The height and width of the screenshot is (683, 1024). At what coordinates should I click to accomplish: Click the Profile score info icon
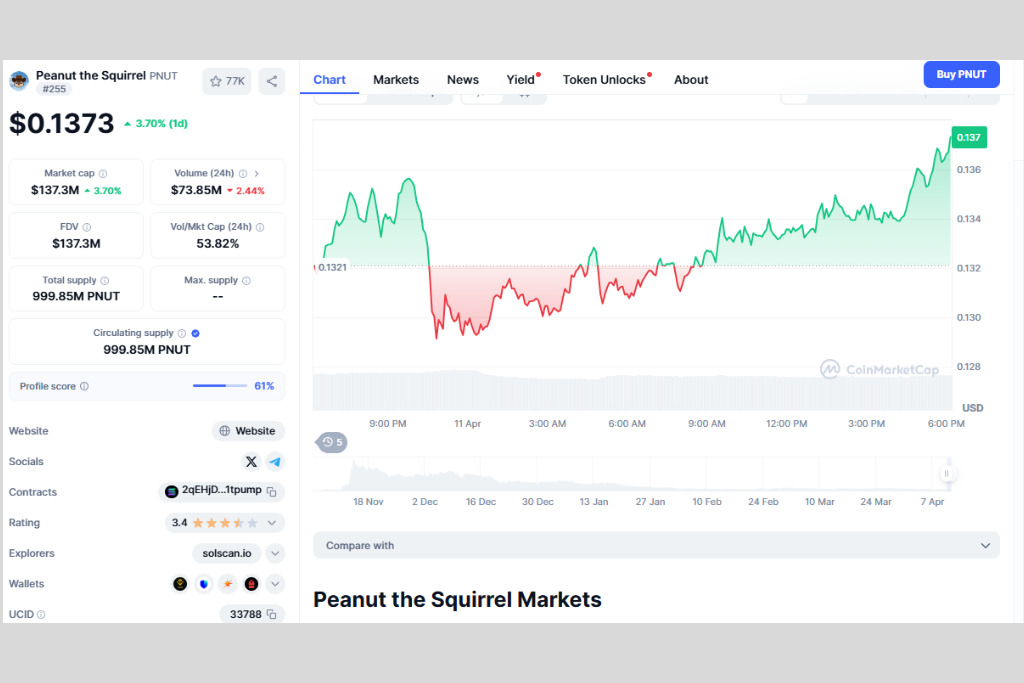(x=84, y=387)
